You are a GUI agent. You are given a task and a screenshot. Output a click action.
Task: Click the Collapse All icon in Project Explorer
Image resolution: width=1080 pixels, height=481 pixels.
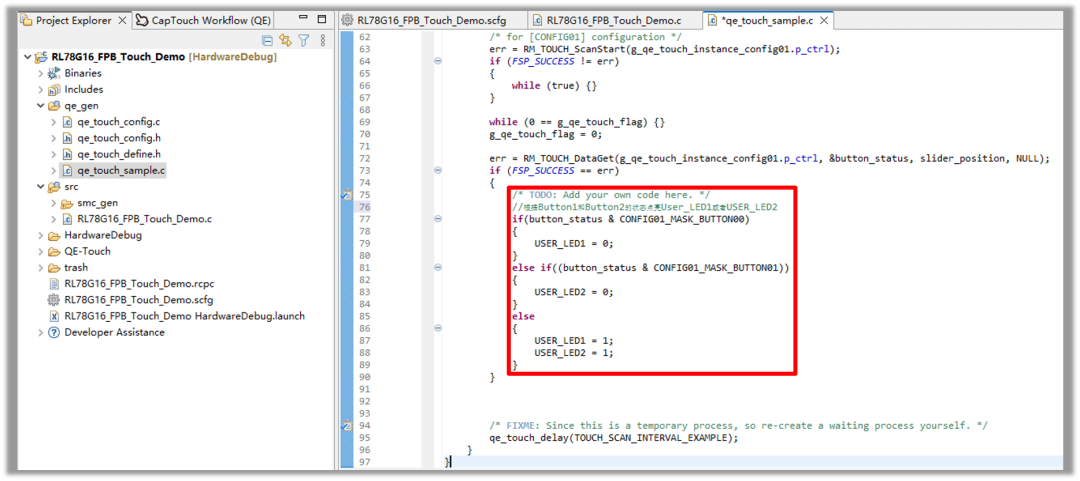(x=267, y=40)
